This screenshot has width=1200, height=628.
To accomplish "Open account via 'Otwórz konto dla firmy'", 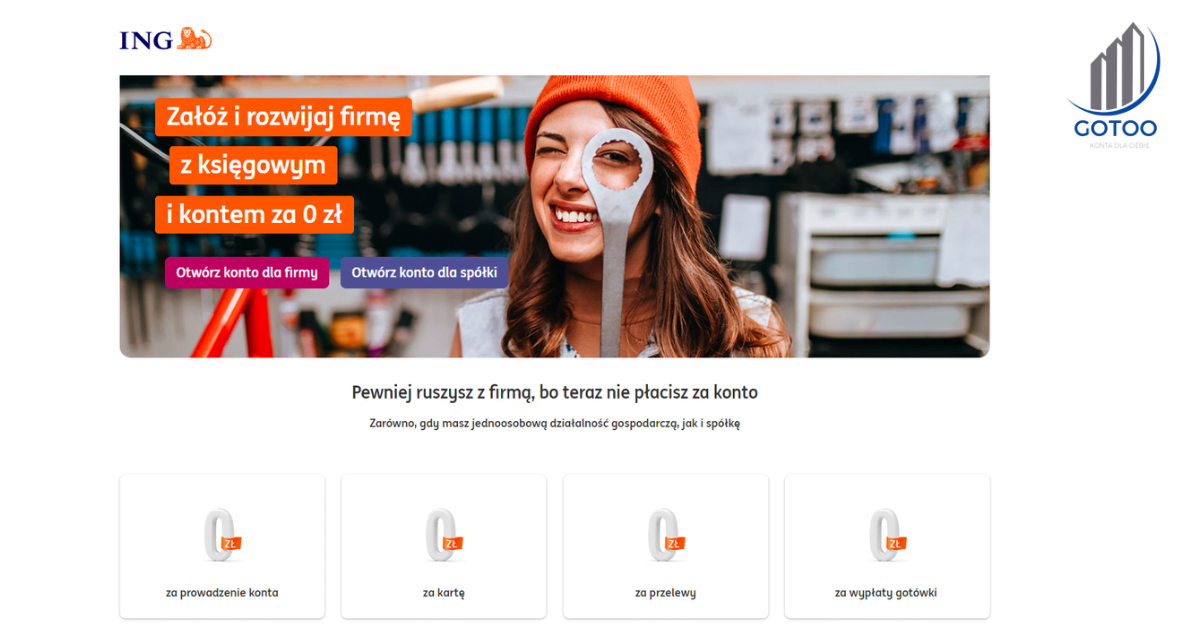I will coord(246,272).
